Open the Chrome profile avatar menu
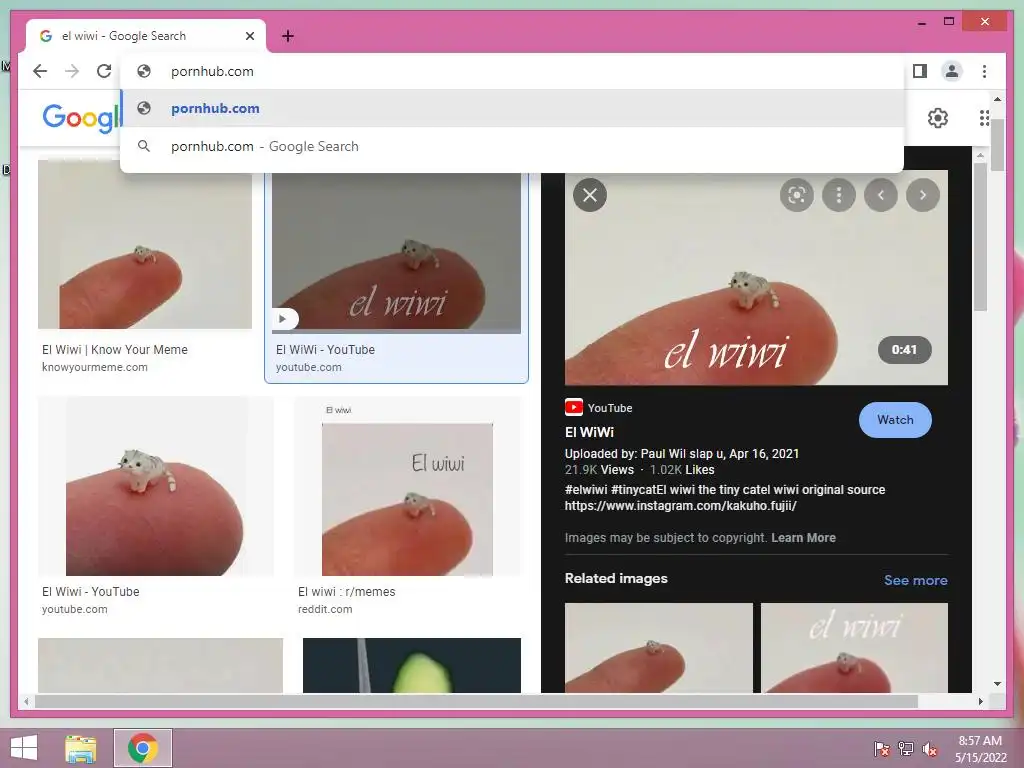This screenshot has height=768, width=1024. click(952, 71)
